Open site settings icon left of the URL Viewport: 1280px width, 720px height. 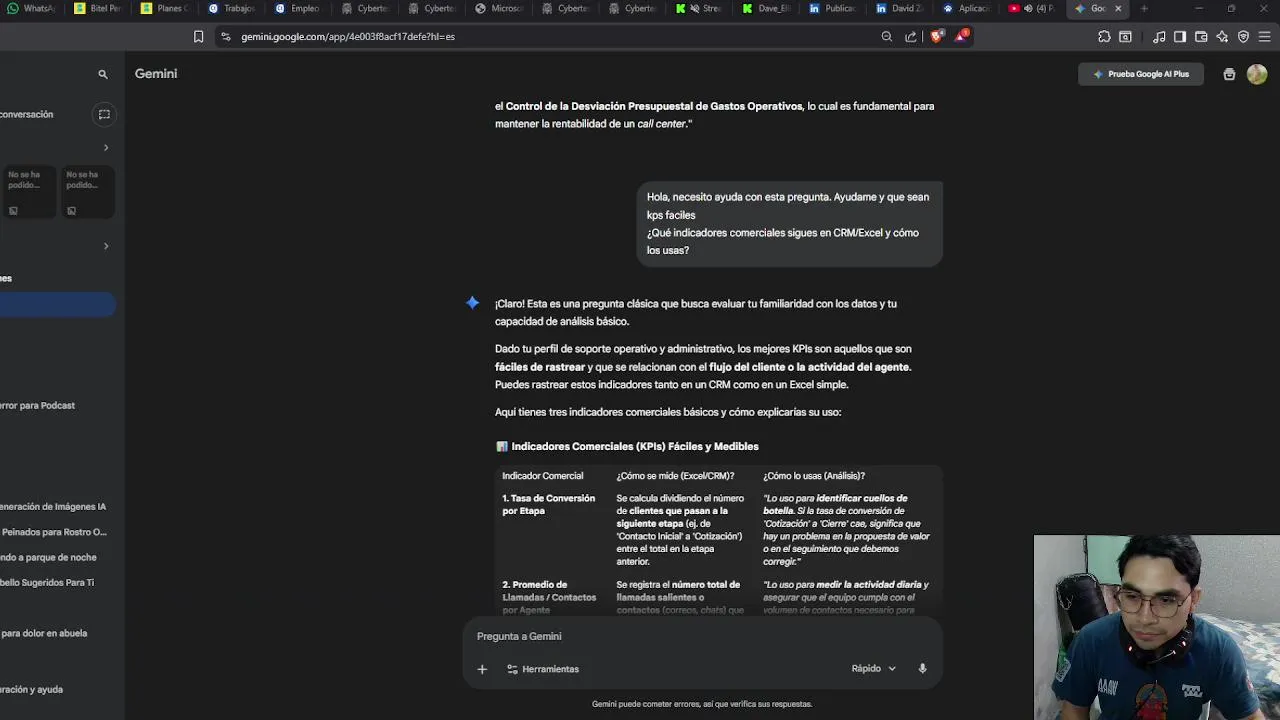[225, 36]
